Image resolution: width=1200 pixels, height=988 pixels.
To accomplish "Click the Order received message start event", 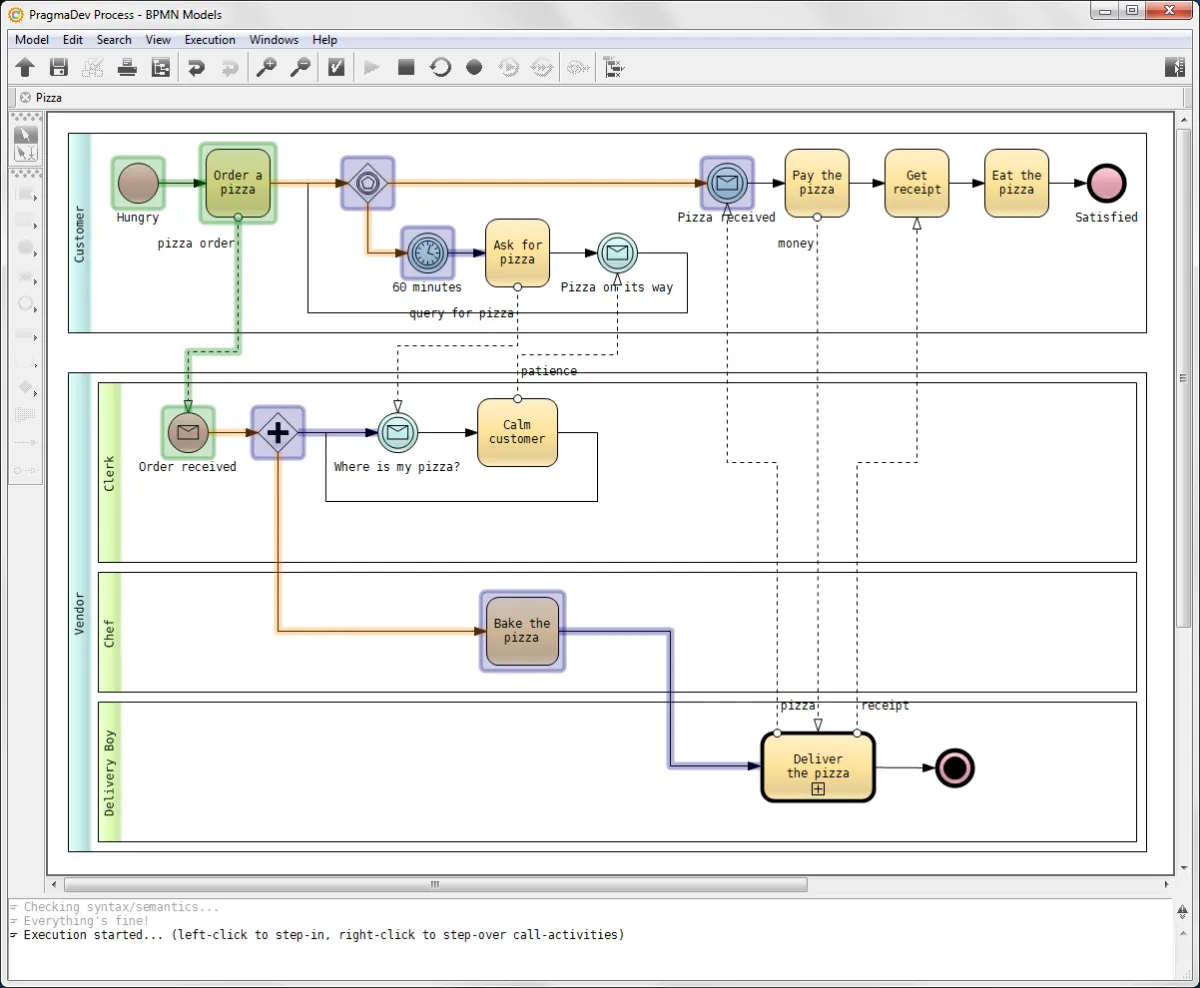I will (187, 433).
